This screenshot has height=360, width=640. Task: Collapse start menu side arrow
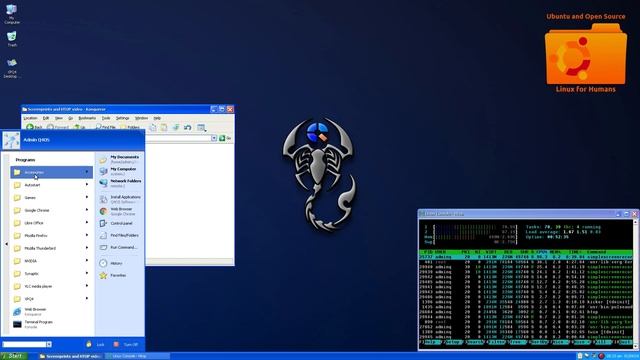6,244
